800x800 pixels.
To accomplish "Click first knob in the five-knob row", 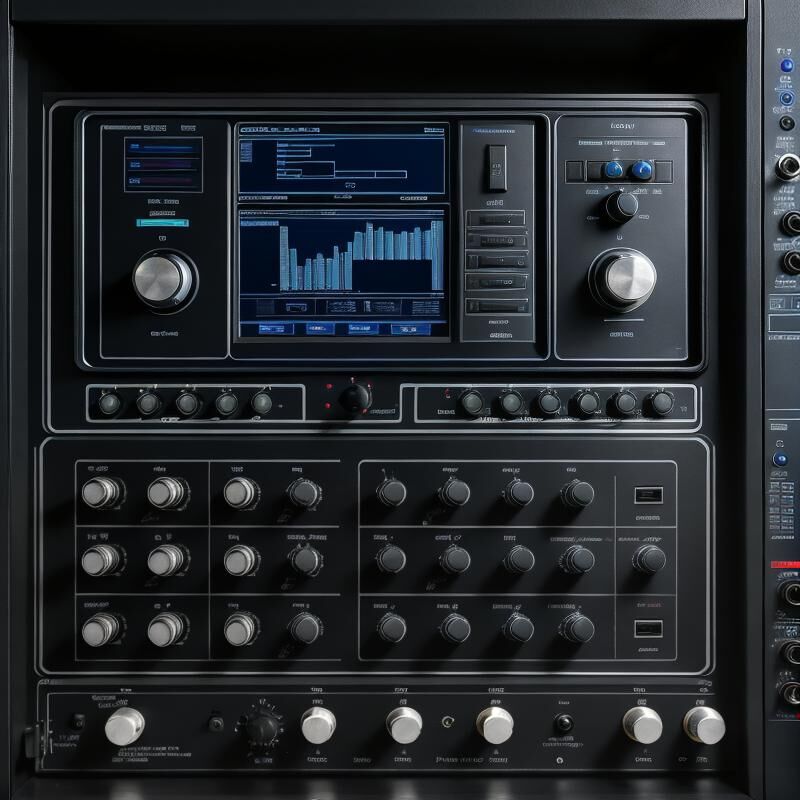I will (x=109, y=404).
